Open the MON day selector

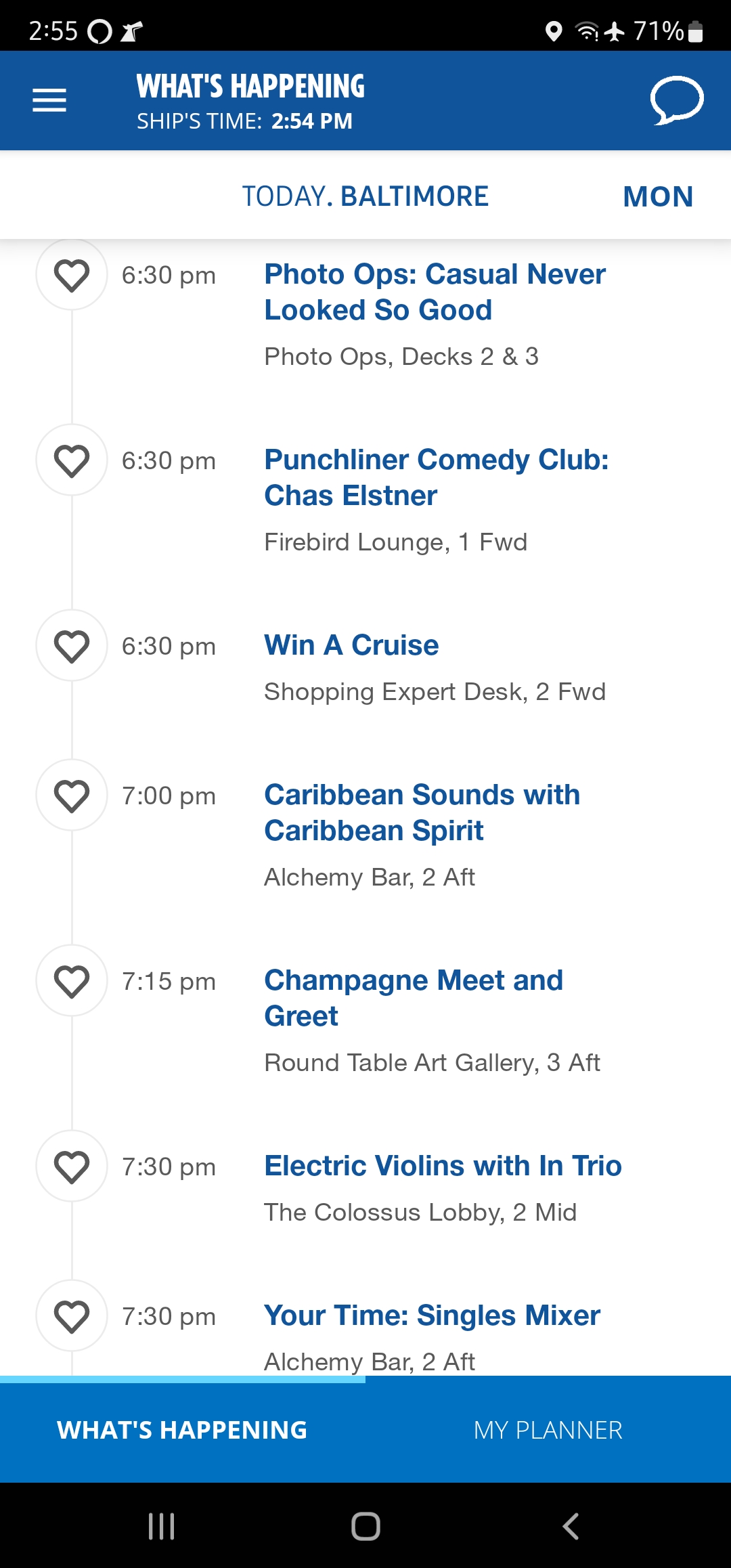(658, 197)
